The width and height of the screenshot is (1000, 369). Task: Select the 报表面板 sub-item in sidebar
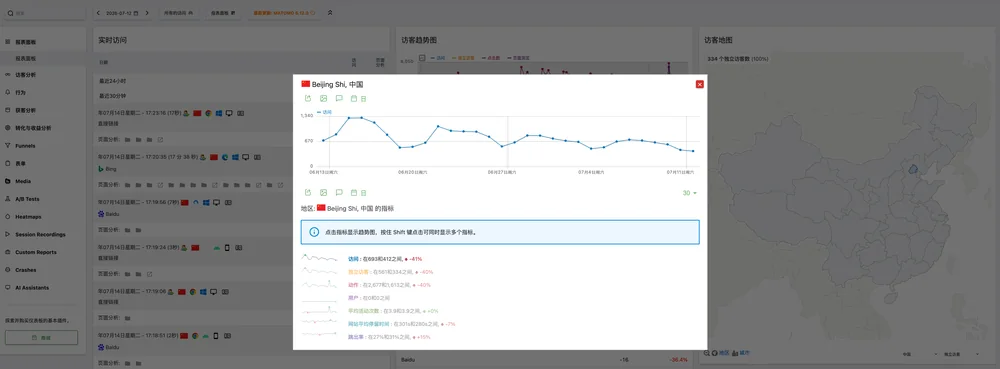[x=43, y=58]
